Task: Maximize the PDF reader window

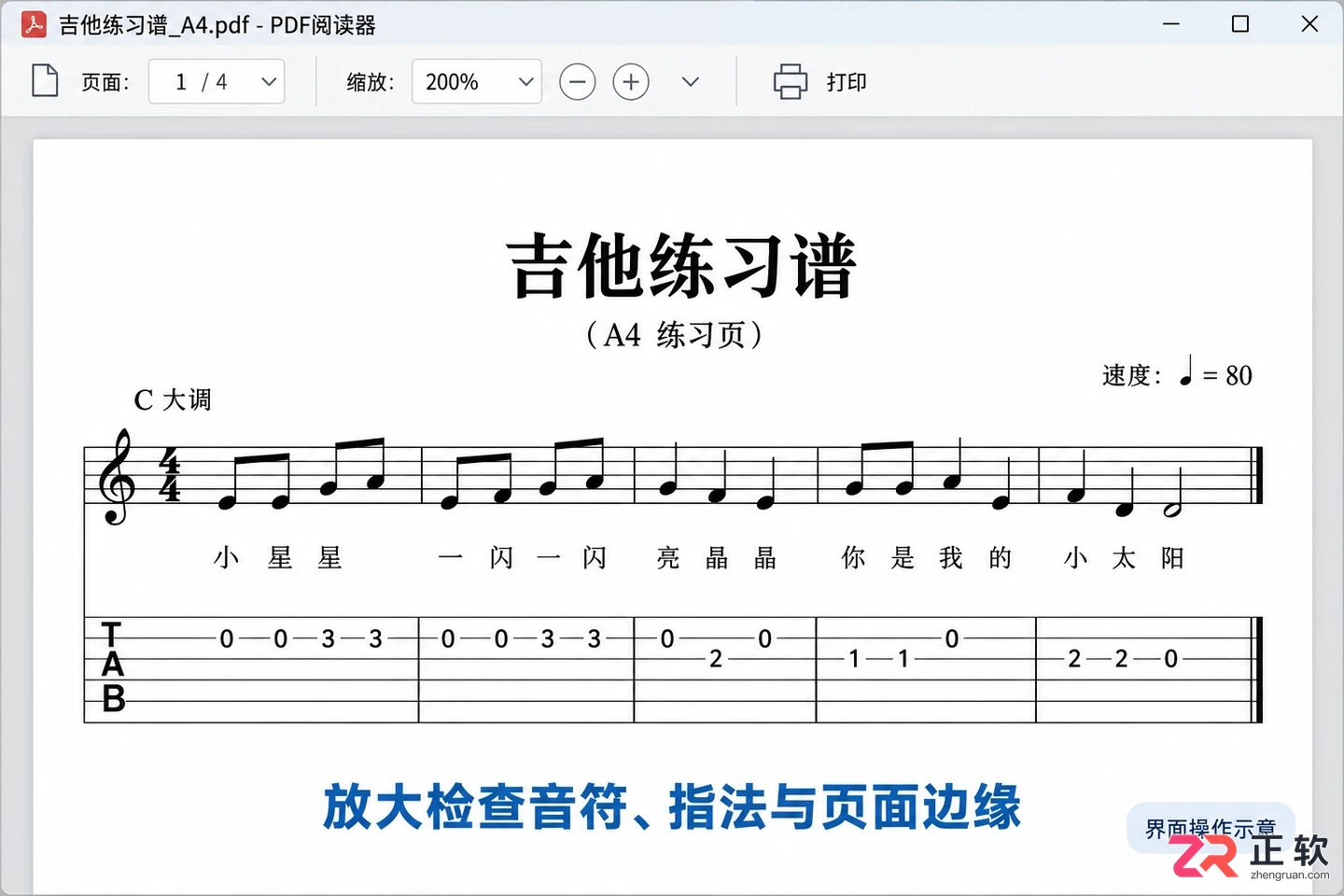Action: coord(1240,24)
